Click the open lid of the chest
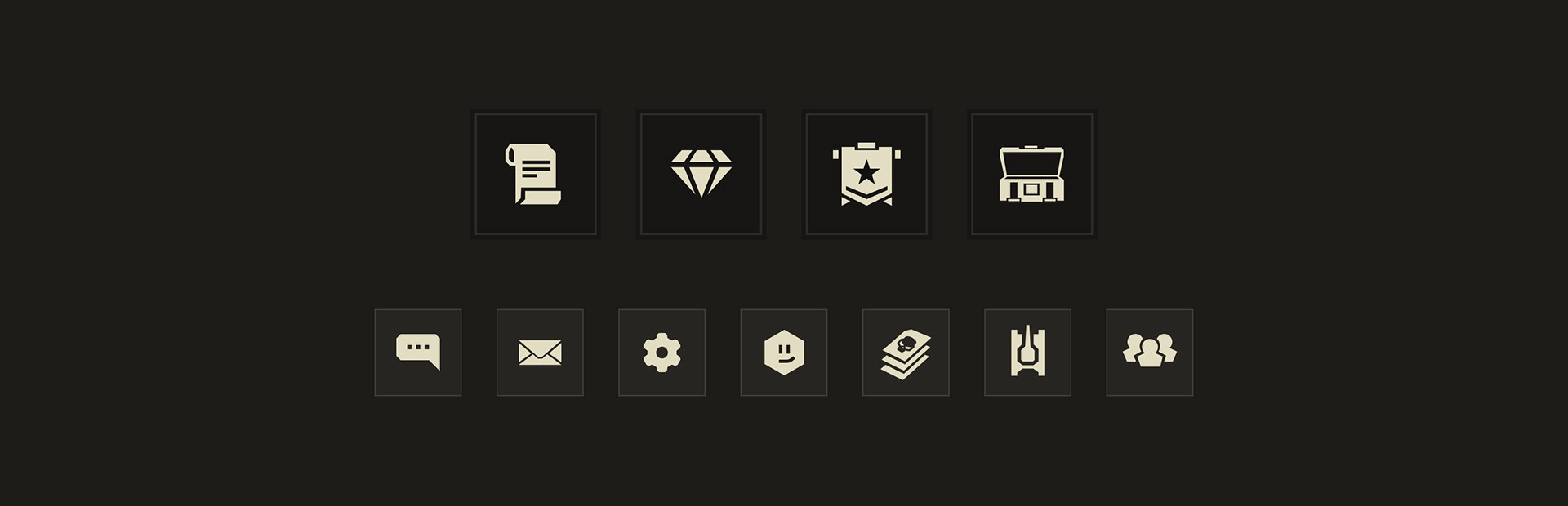This screenshot has width=1568, height=506. (1032, 160)
